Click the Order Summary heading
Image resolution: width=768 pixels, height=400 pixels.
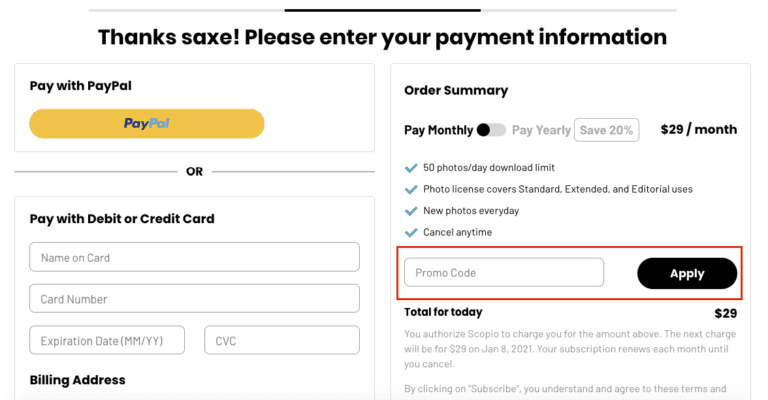click(456, 90)
